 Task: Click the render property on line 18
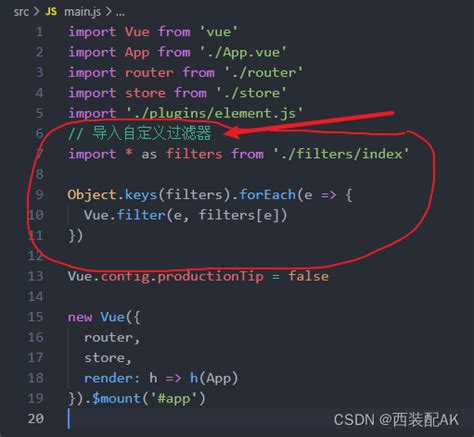(x=108, y=378)
